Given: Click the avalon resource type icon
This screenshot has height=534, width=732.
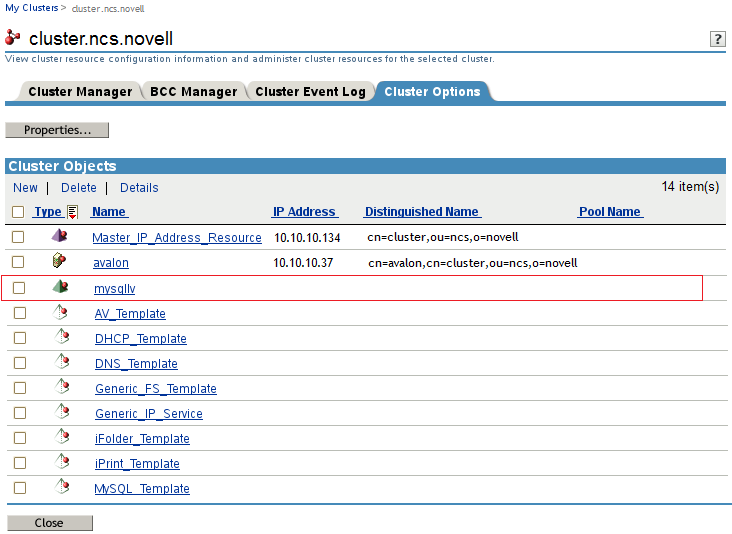Looking at the screenshot, I should click(x=60, y=262).
